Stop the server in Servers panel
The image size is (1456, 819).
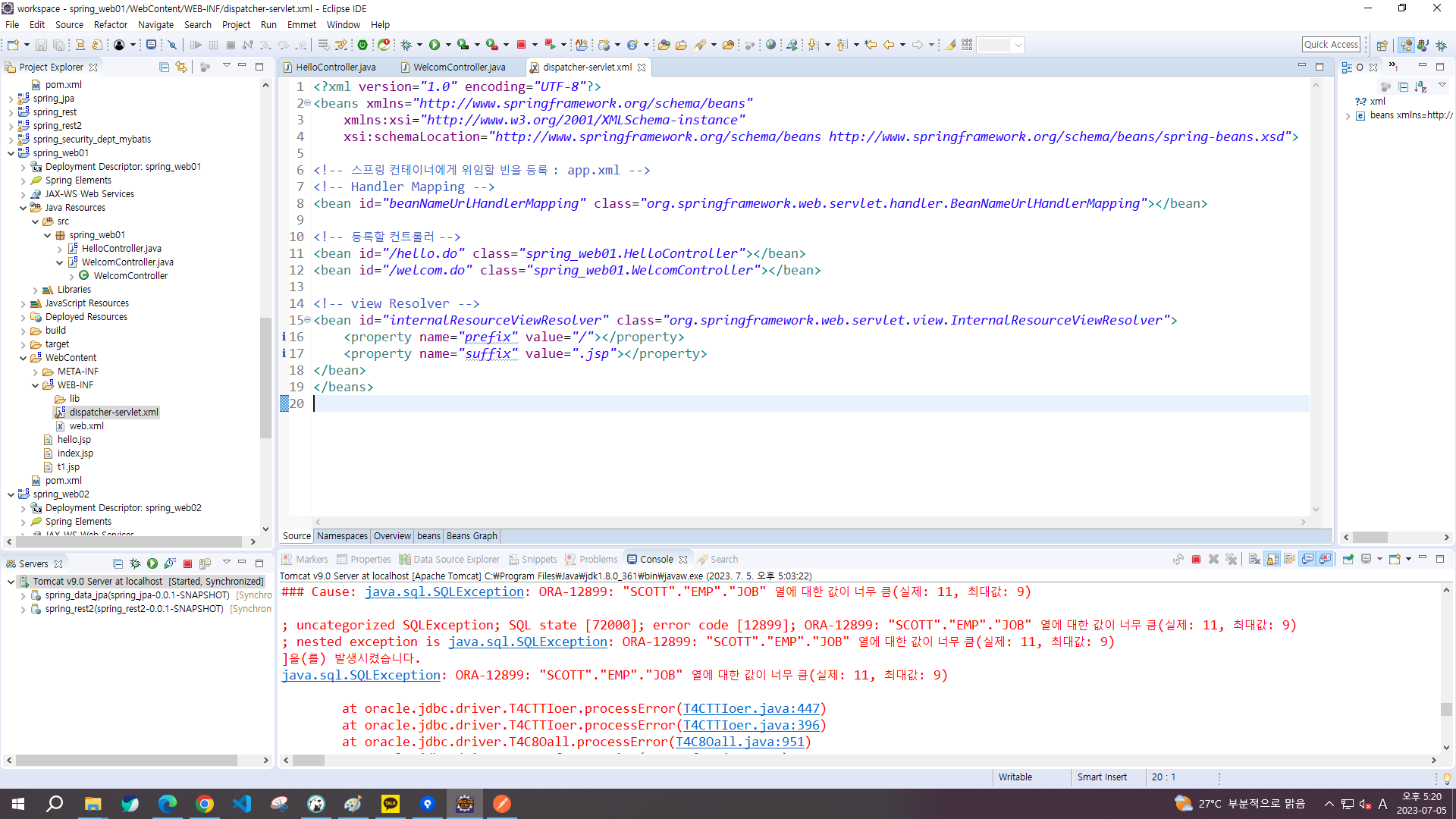point(187,563)
